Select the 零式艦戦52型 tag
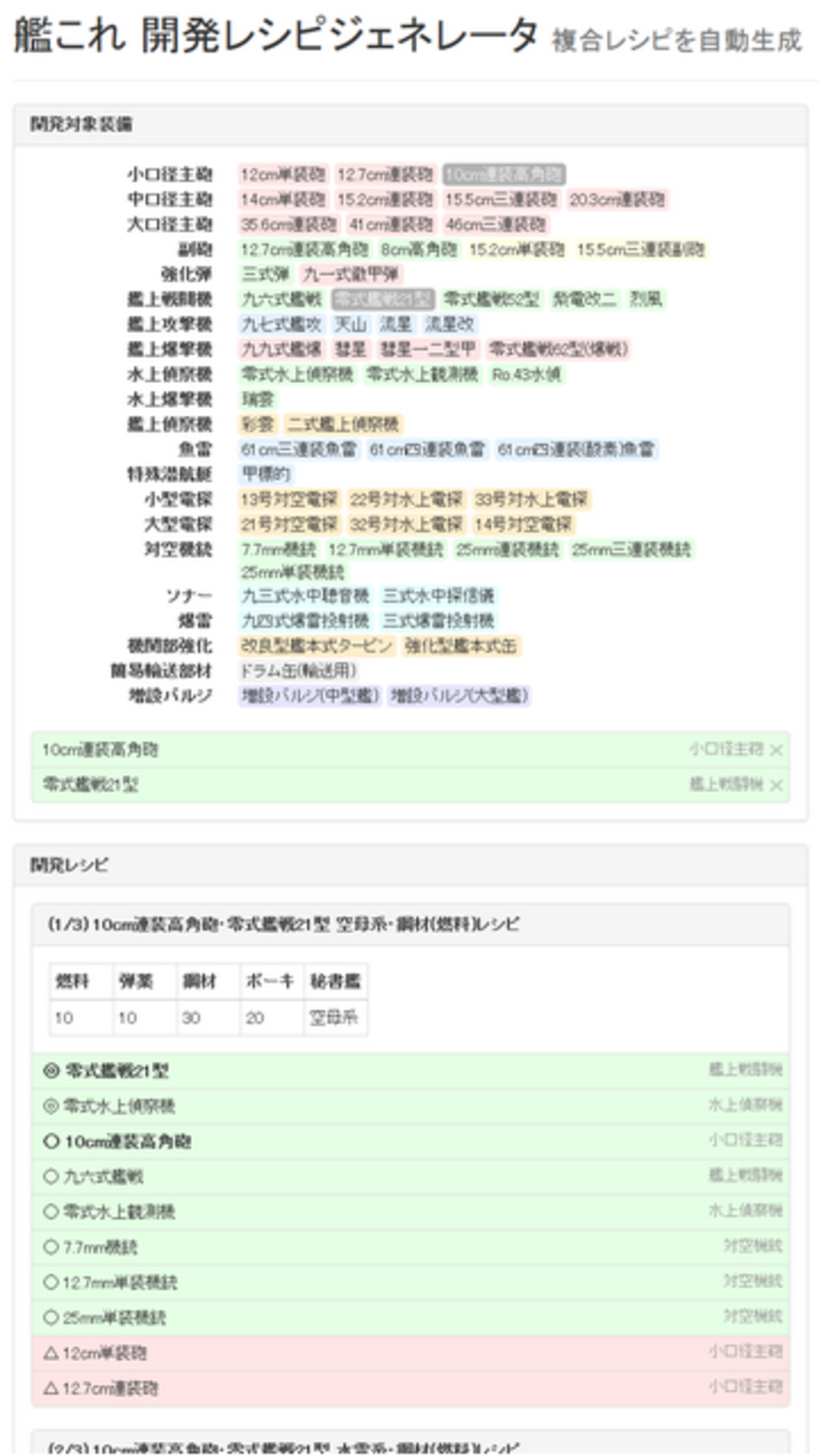Viewport: 819px width, 1456px height. tap(491, 299)
